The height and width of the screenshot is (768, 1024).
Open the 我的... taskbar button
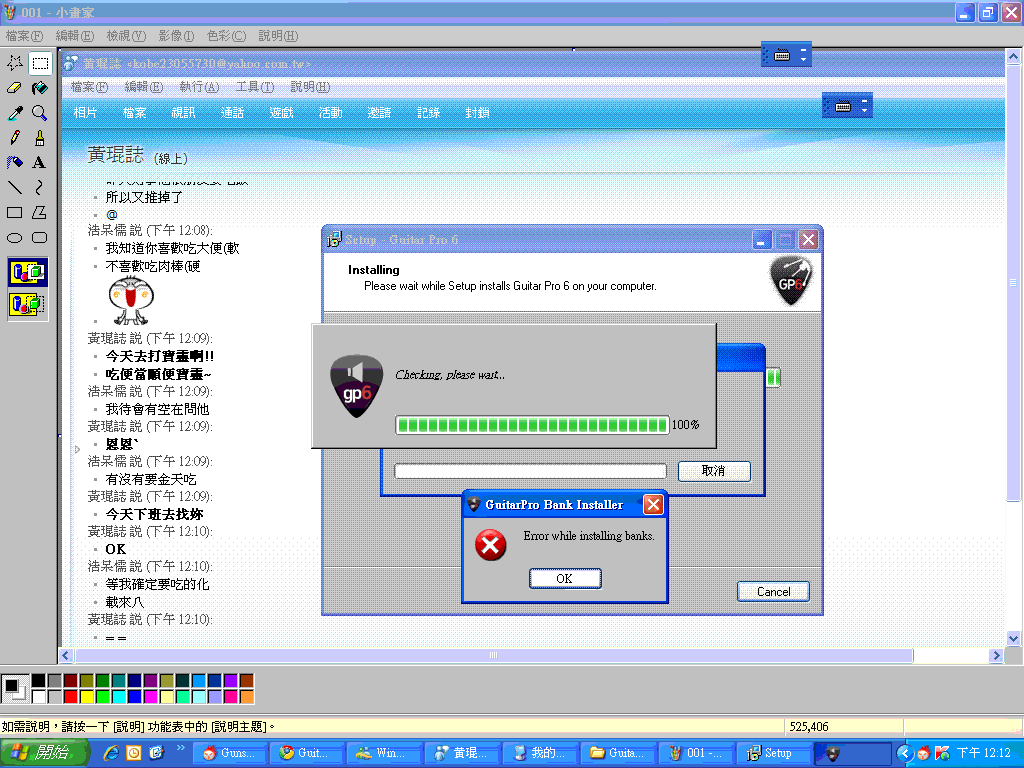(539, 753)
